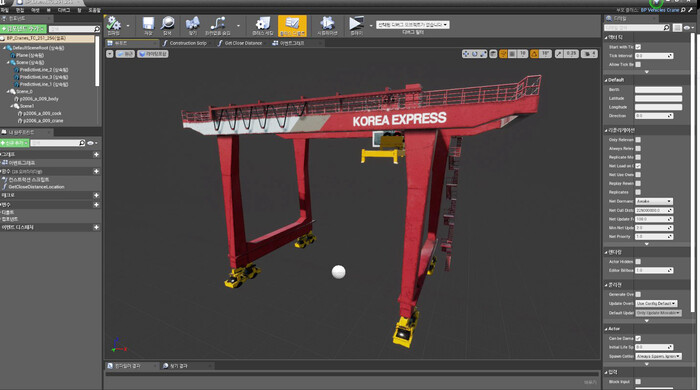Click the Find in Content Browser icon
Screen dimensions: 700x390
click(192, 24)
